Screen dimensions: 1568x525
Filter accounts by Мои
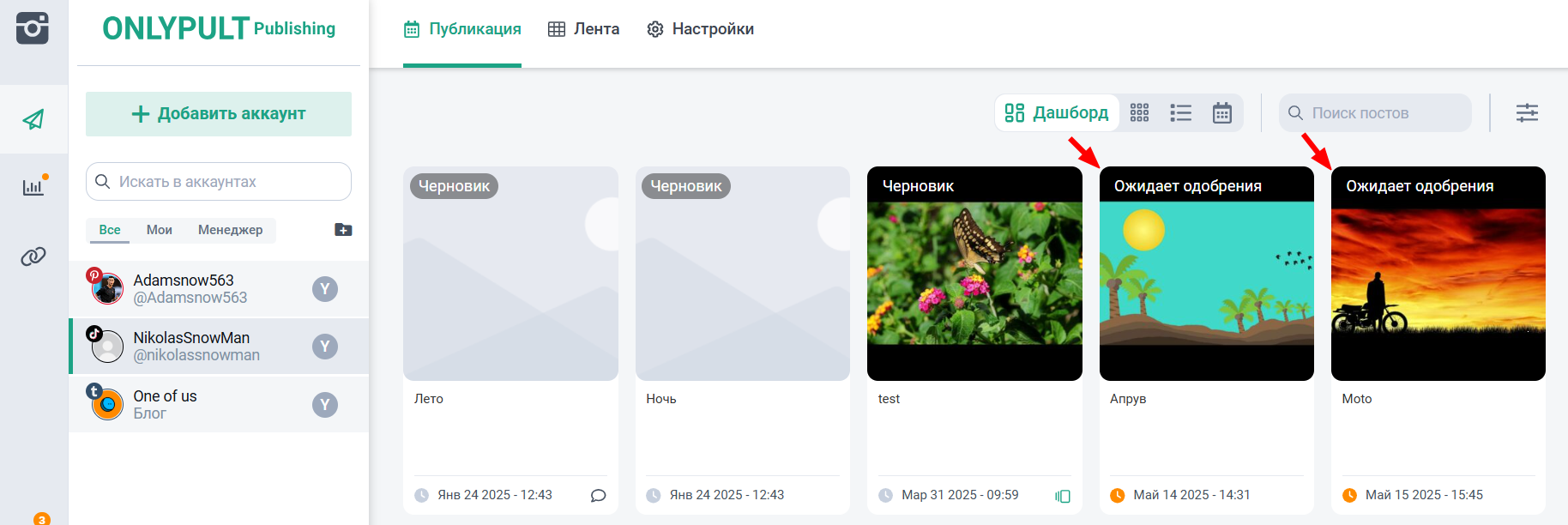[x=160, y=230]
